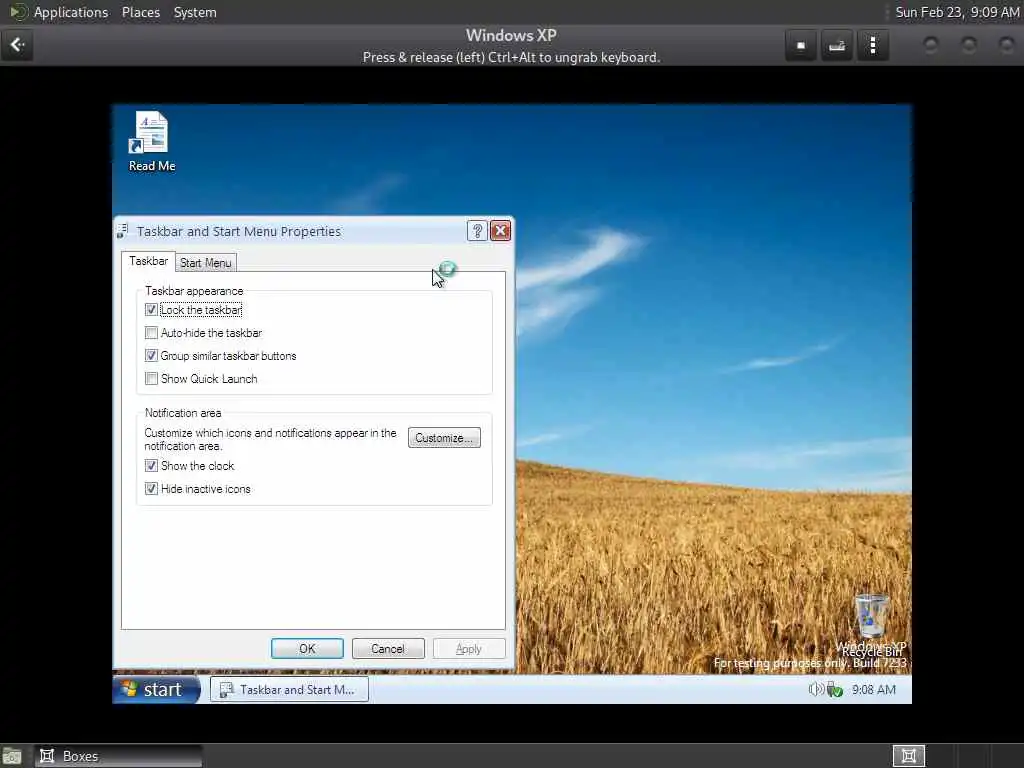Click the Customize... button
This screenshot has width=1024, height=768.
(x=444, y=438)
